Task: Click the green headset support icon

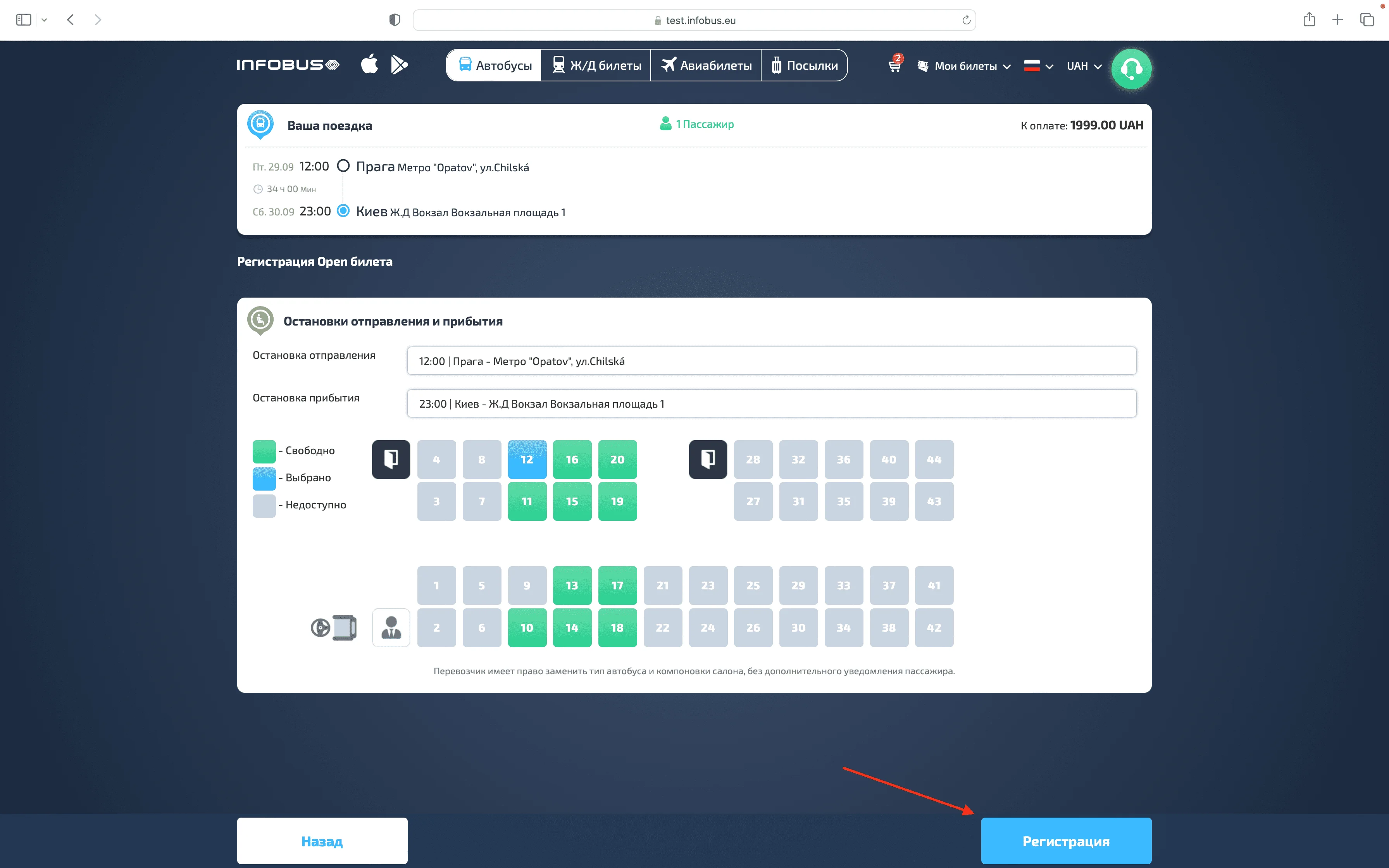Action: (1131, 69)
